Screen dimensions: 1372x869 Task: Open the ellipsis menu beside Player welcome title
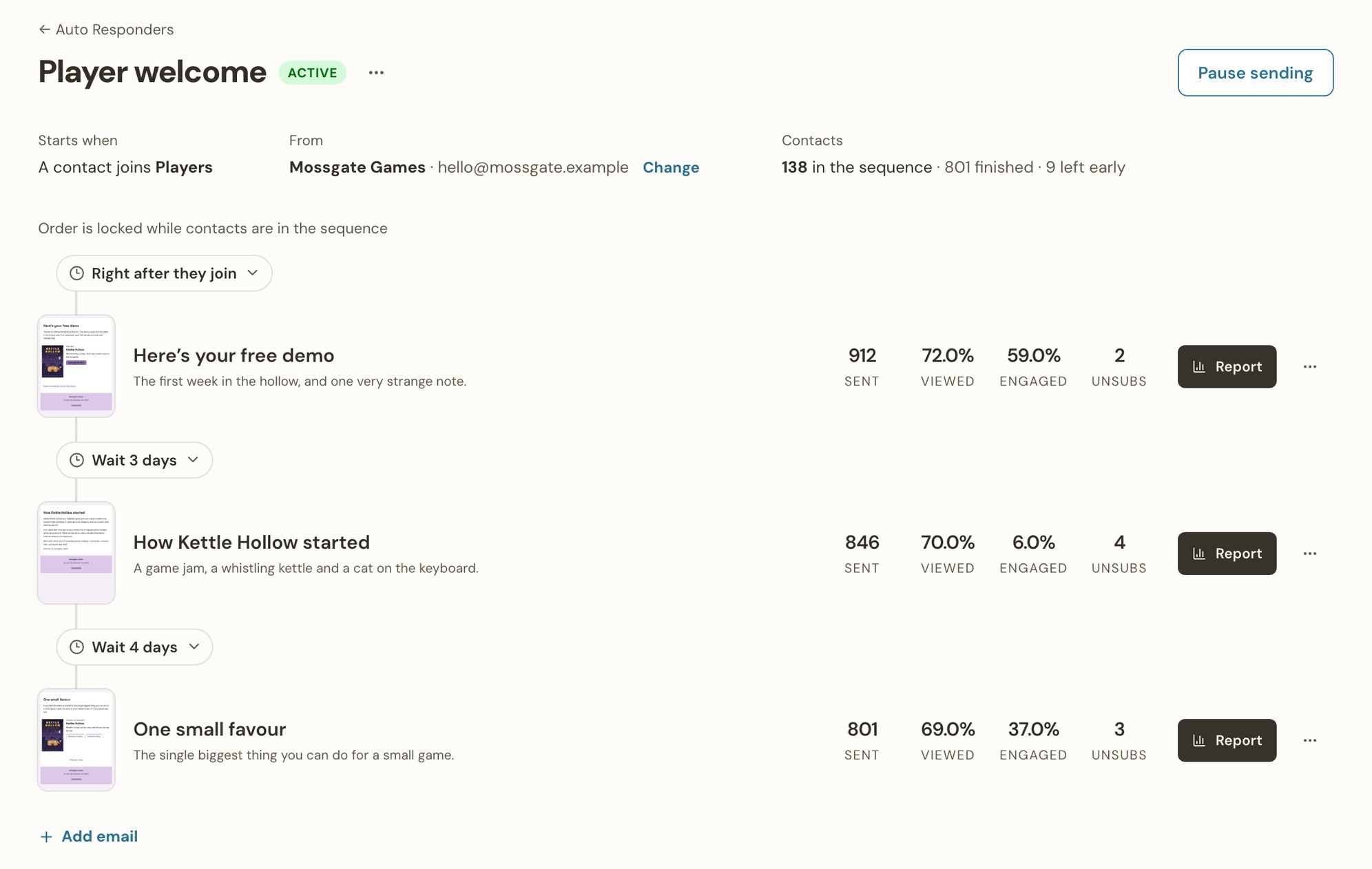click(x=376, y=72)
